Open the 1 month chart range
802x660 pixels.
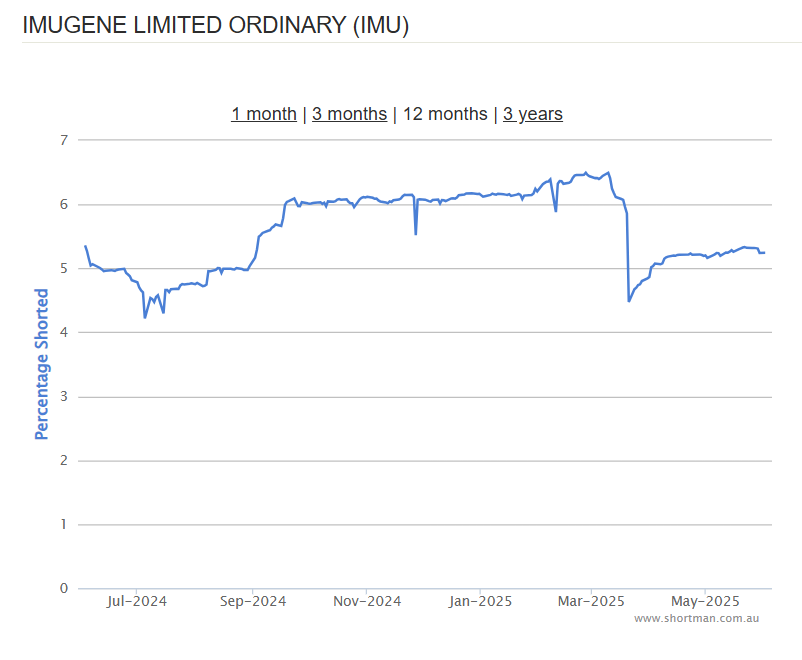[264, 114]
